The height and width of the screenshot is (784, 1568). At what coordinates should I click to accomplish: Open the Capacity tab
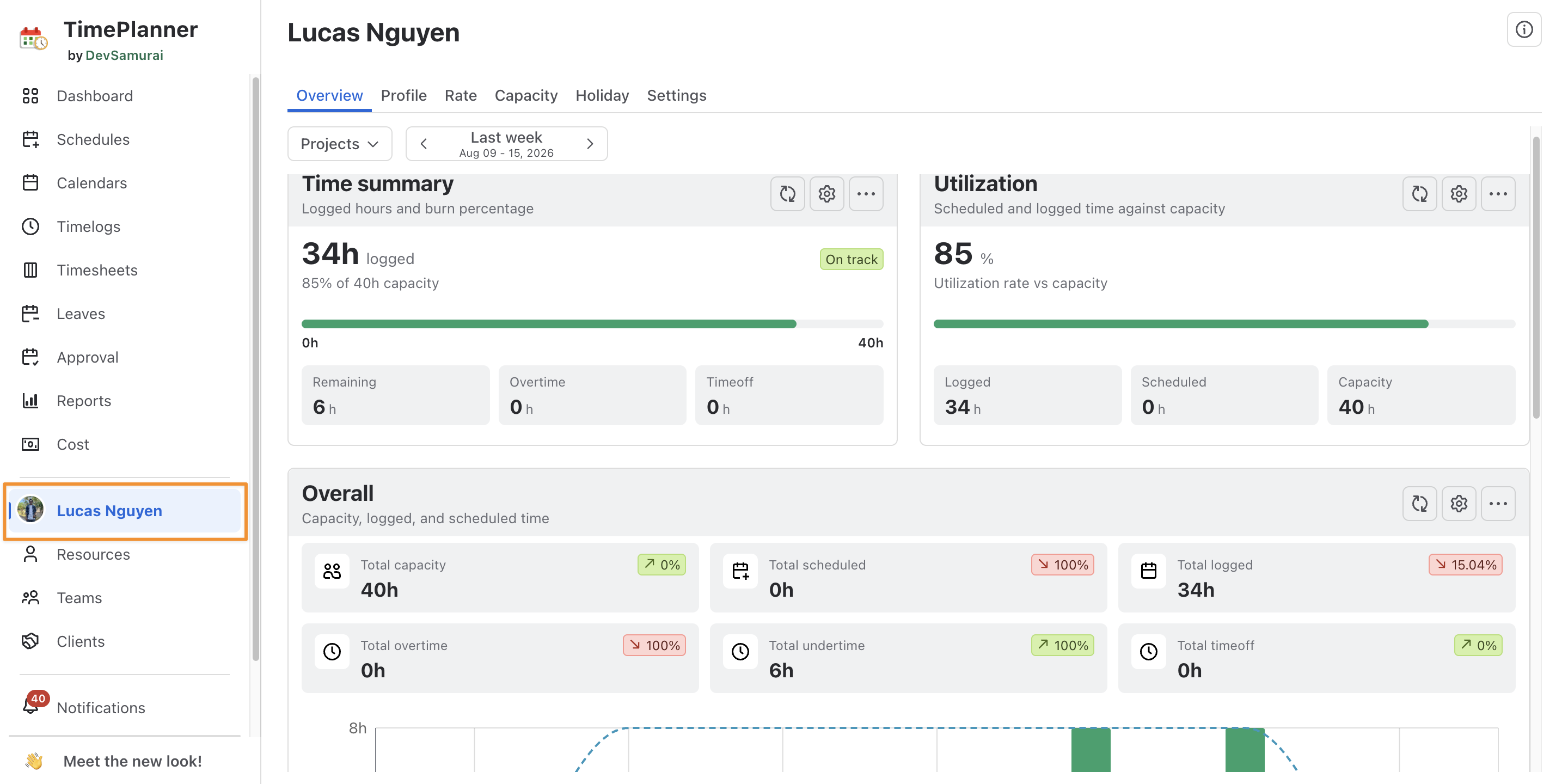tap(526, 96)
